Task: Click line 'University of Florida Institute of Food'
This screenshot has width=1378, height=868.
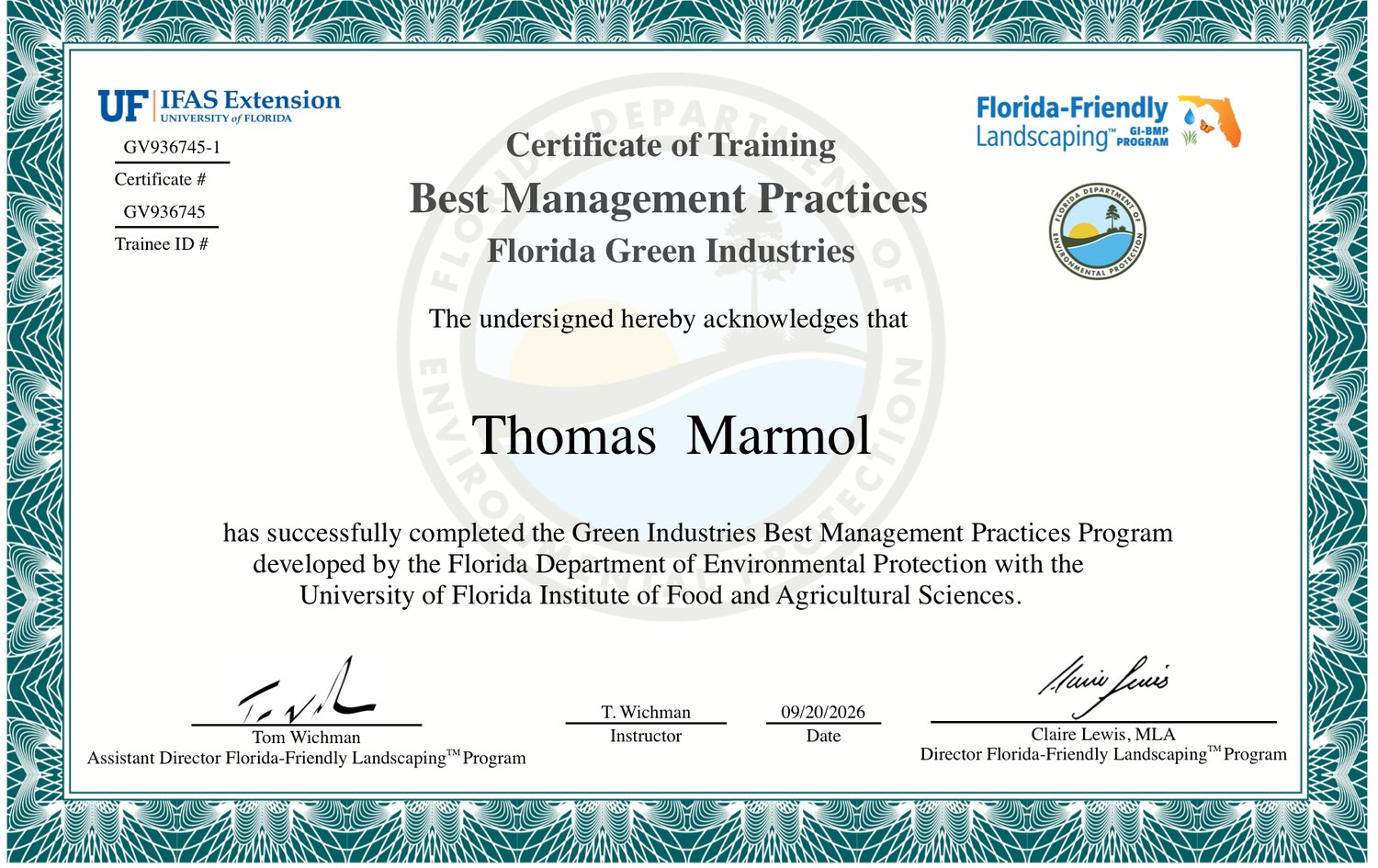Action: 661,595
